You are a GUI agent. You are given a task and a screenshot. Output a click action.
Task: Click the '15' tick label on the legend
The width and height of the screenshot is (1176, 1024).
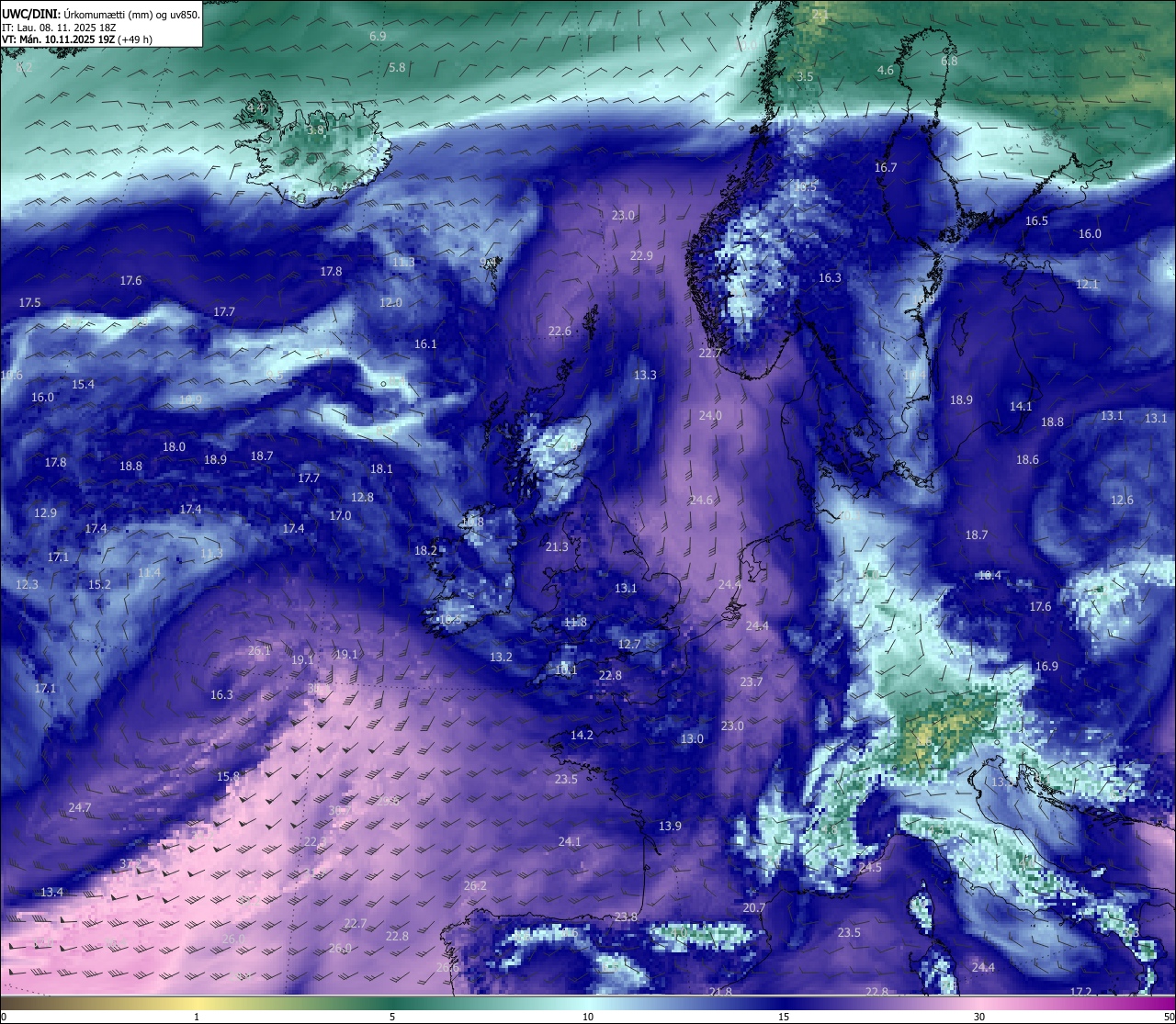[x=784, y=1017]
